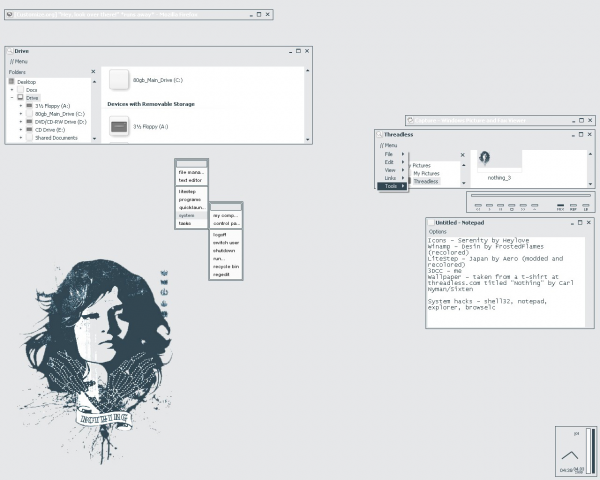Click inside the Notepad text area
The image size is (600, 480).
[x=506, y=282]
